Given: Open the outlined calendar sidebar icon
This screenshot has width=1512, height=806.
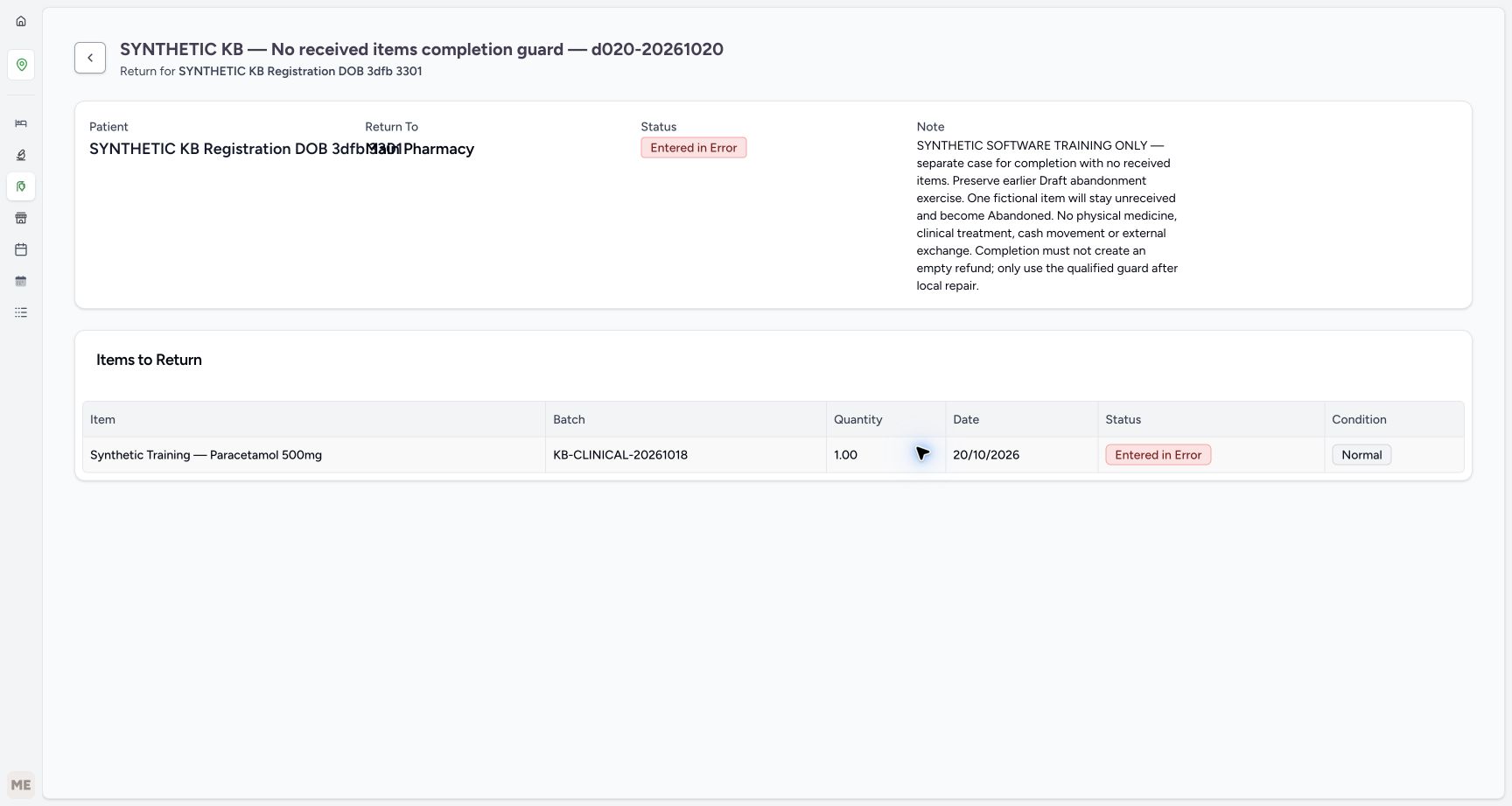Looking at the screenshot, I should [21, 249].
